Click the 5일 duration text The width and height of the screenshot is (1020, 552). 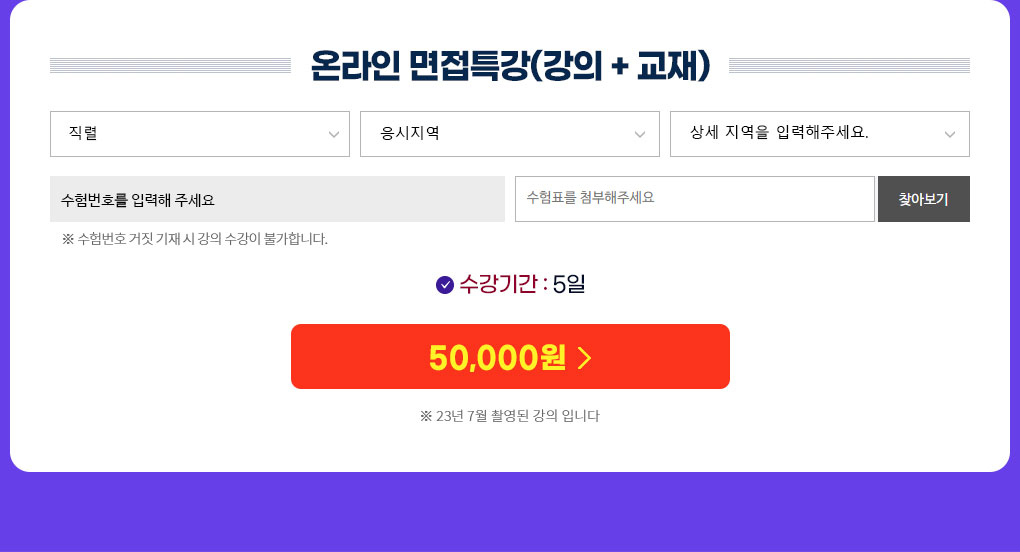tap(569, 284)
